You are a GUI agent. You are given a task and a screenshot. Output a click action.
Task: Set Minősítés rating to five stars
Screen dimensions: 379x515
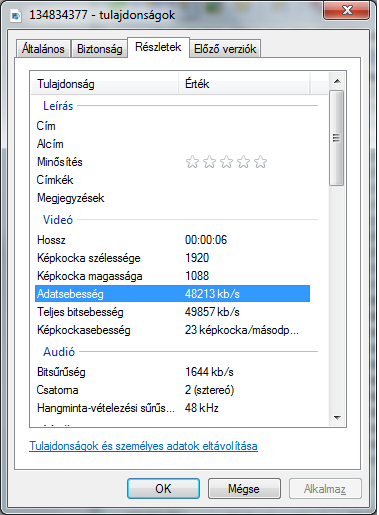260,162
